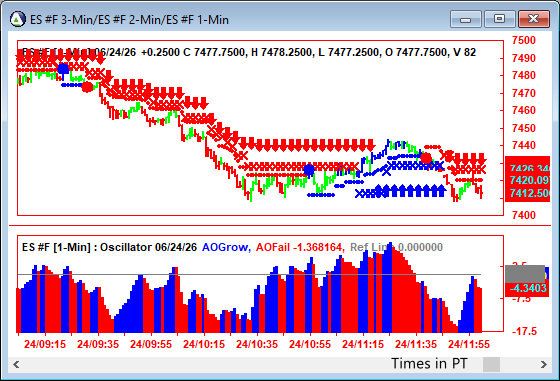The image size is (560, 381).
Task: Click the 7400 price axis label
Action: (524, 215)
